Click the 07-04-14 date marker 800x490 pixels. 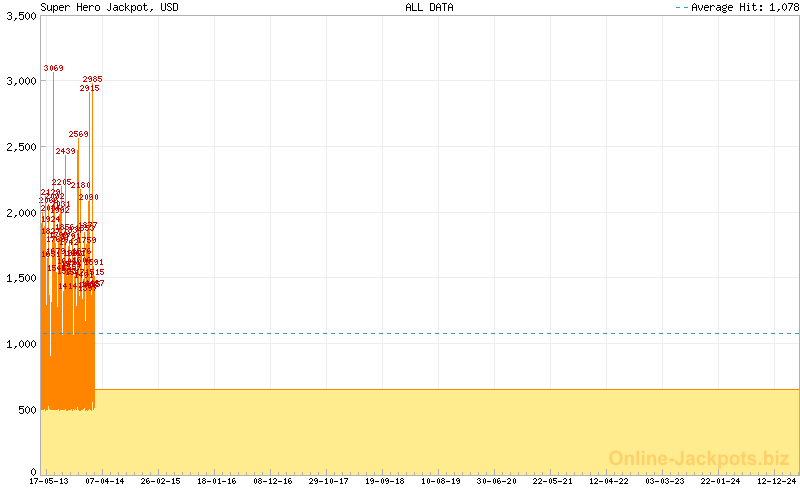click(105, 481)
